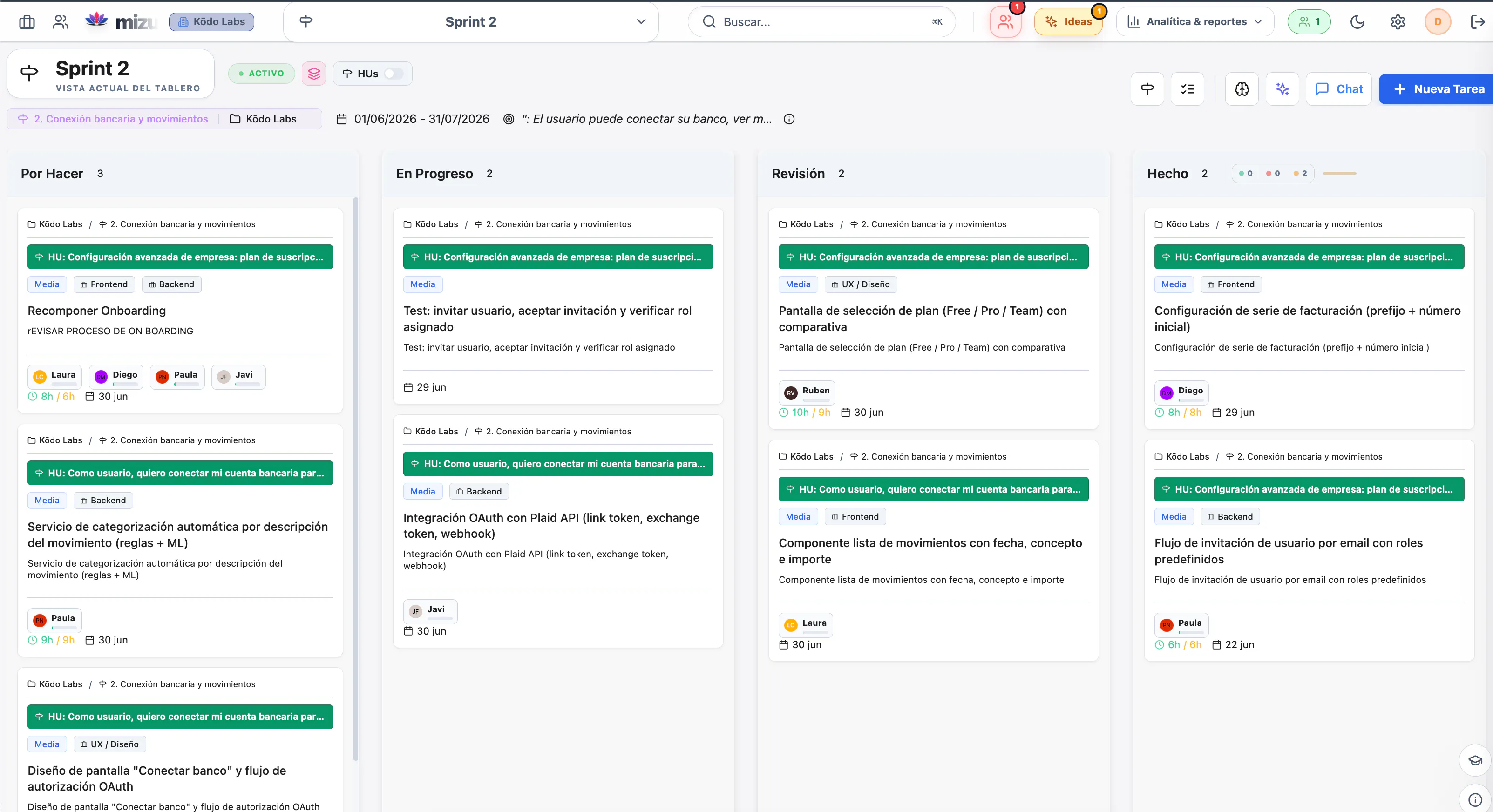Open the team members icon in top bar
Viewport: 1493px width, 812px height.
point(60,22)
